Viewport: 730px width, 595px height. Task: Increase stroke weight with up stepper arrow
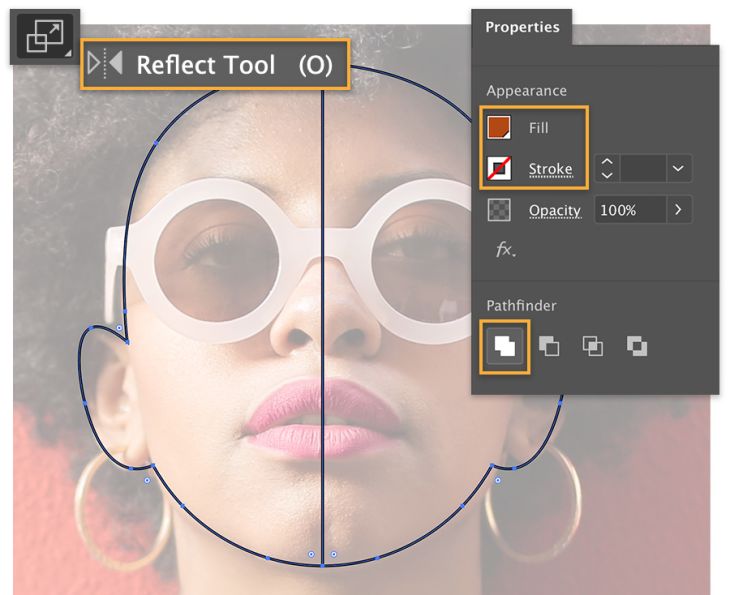607,162
